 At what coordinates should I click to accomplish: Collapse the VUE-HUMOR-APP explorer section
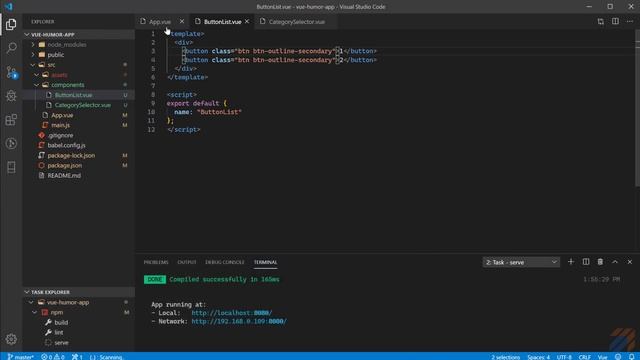click(x=27, y=35)
